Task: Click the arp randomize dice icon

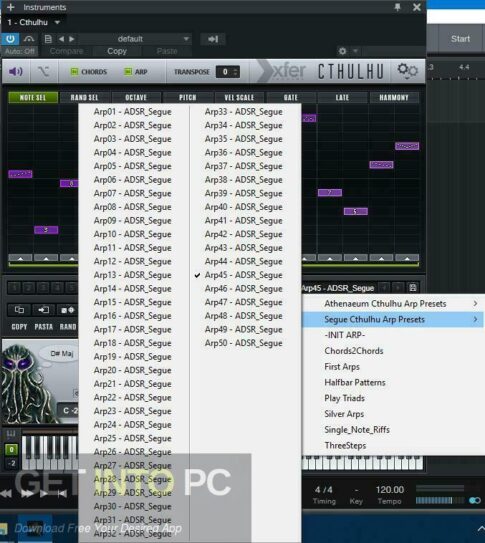Action: tap(68, 310)
